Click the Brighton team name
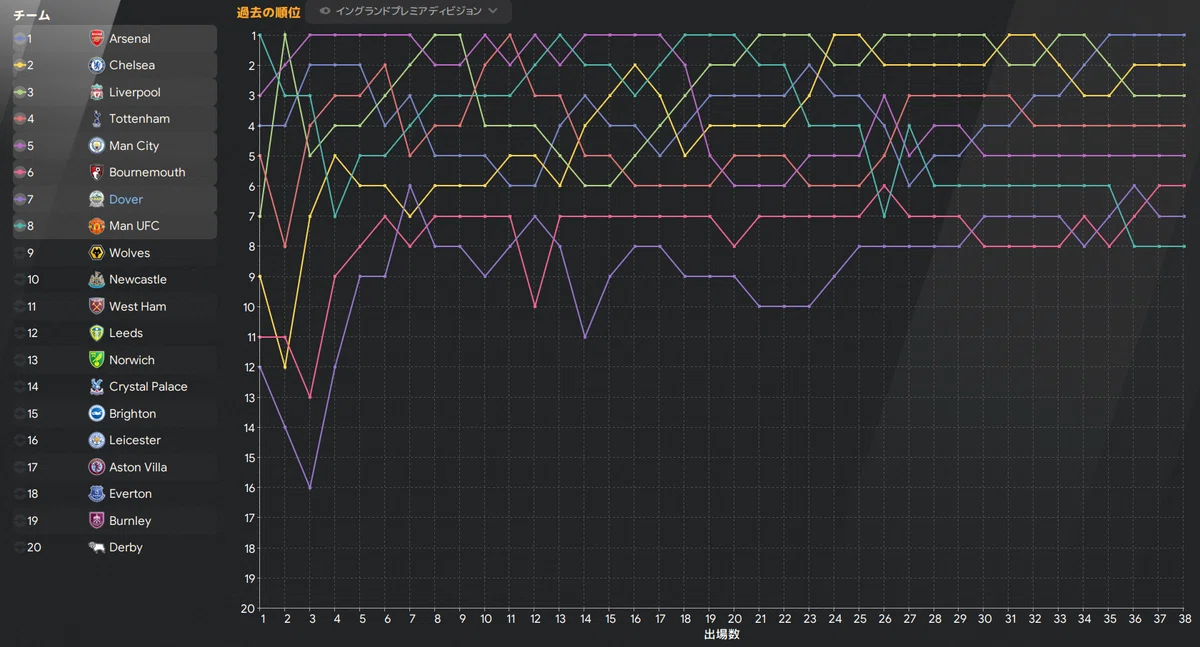The image size is (1200, 647). pos(133,413)
